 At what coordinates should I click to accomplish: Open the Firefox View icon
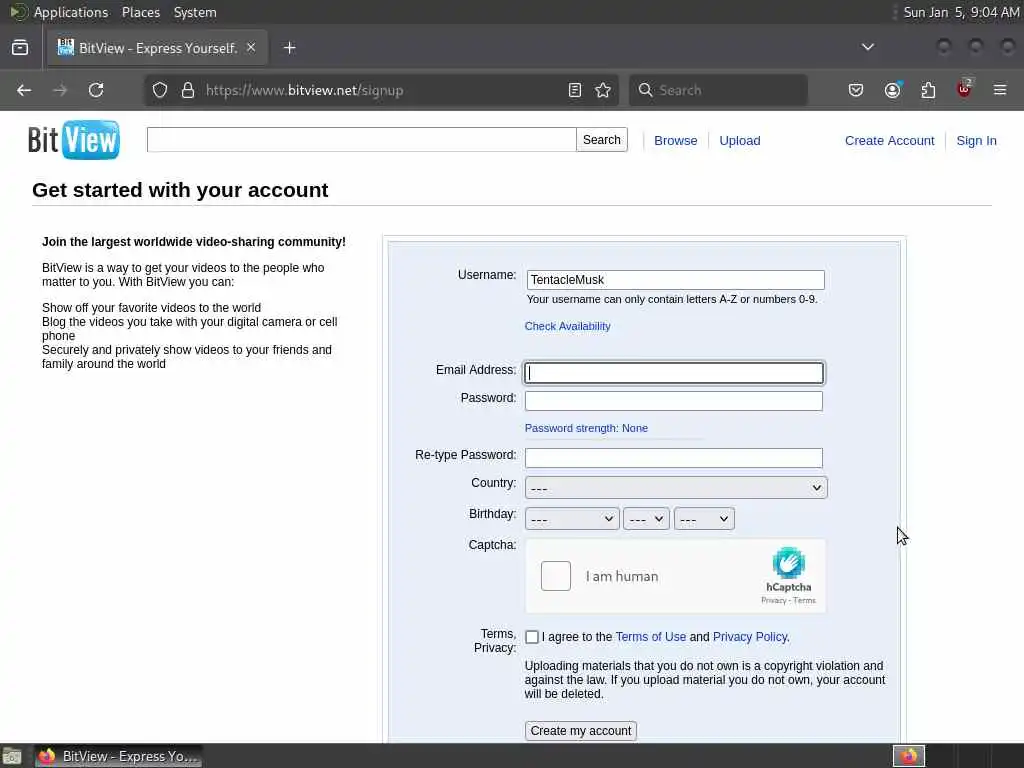pos(20,48)
